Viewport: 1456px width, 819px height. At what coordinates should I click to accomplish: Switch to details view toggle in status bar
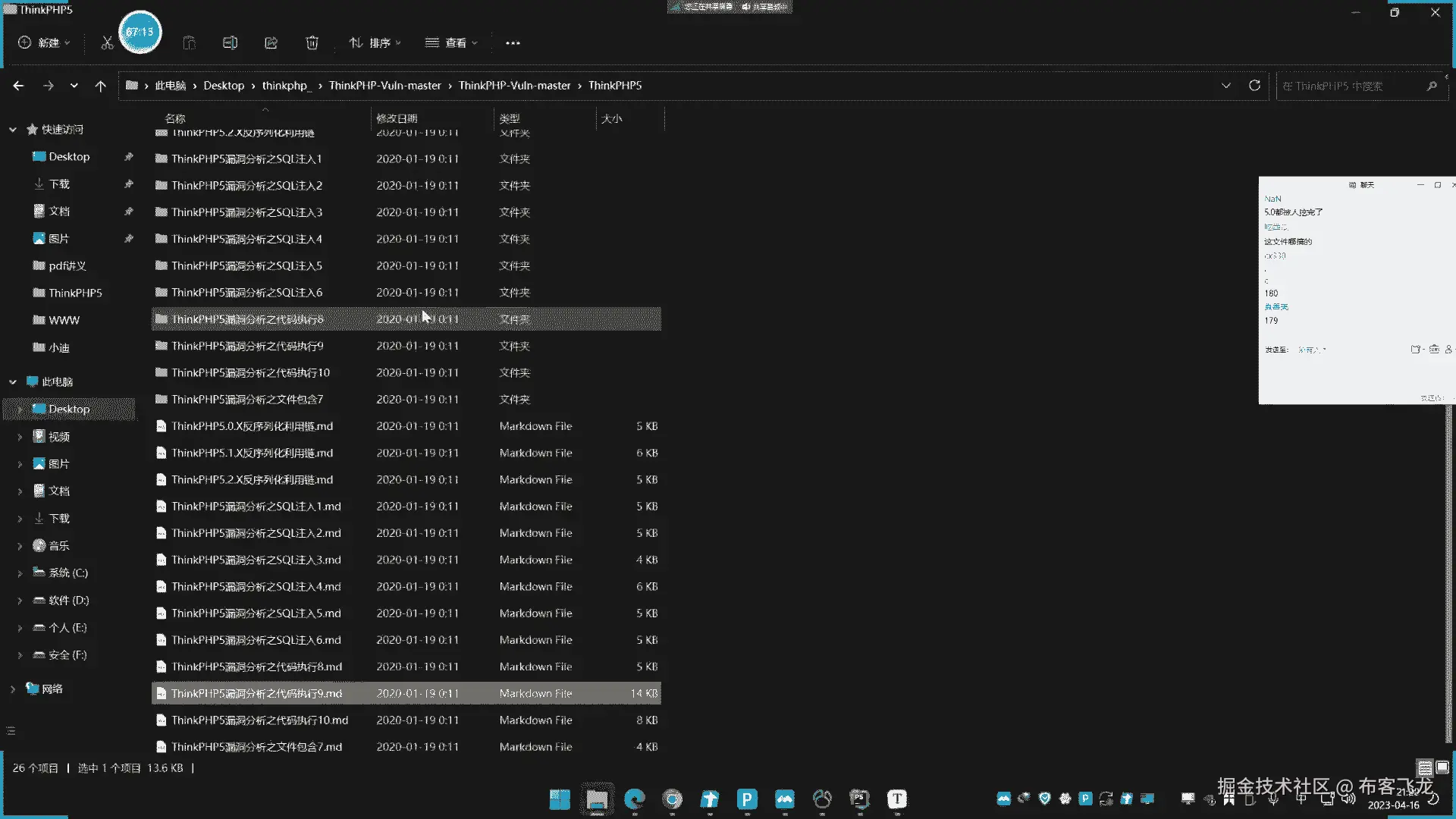(1425, 767)
